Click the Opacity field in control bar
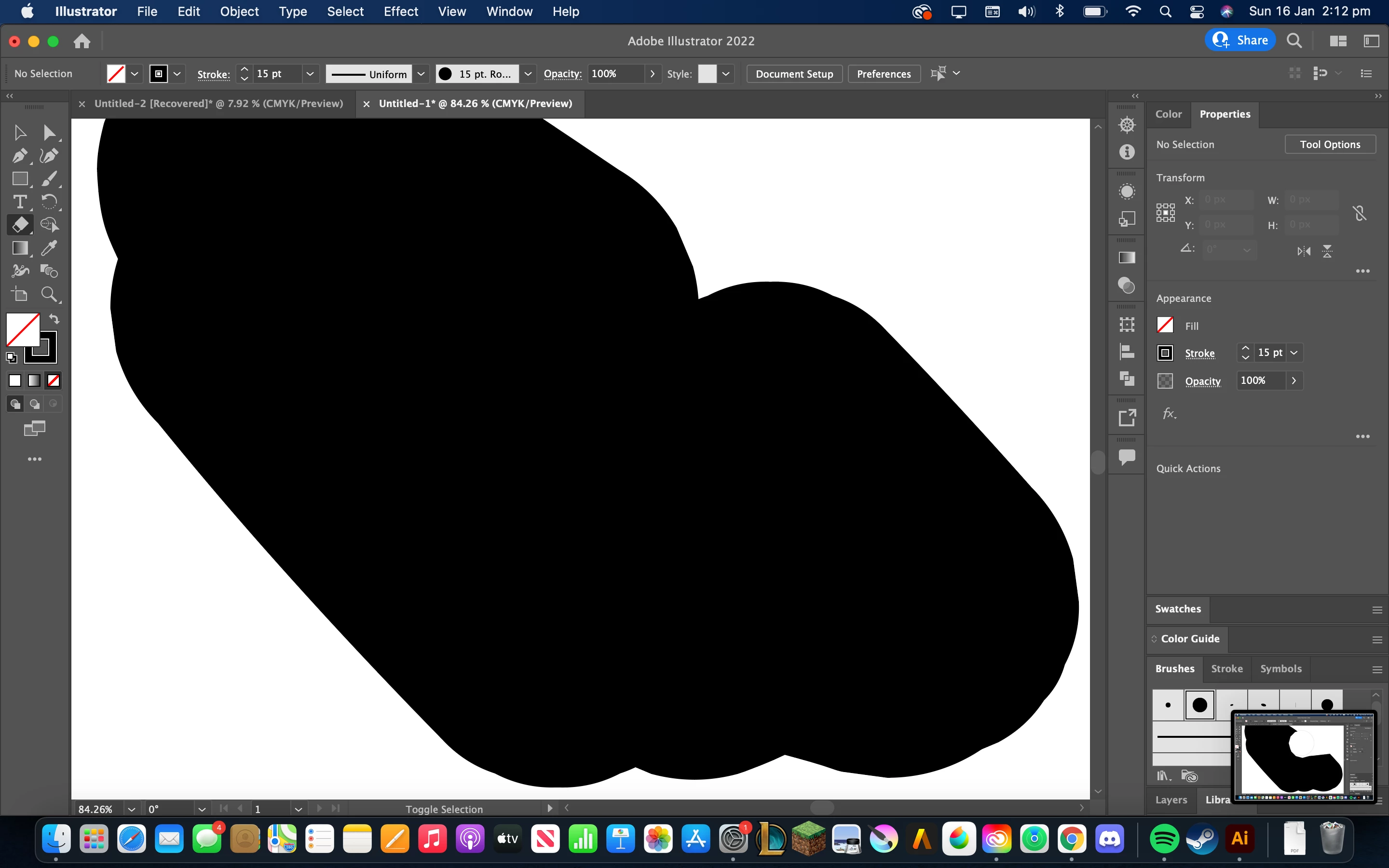The width and height of the screenshot is (1389, 868). 615,73
